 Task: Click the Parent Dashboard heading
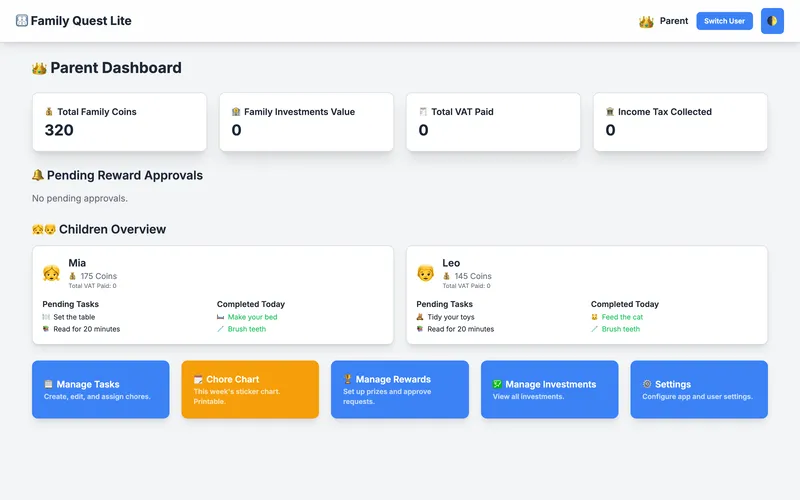116,68
